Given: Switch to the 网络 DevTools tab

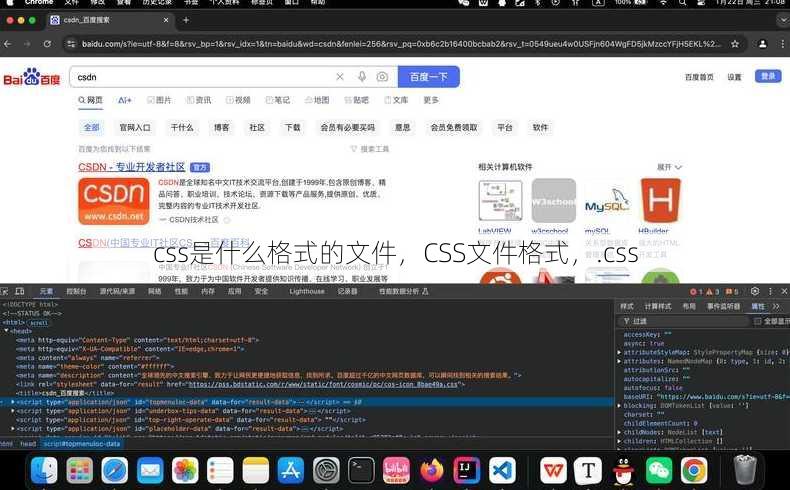Looking at the screenshot, I should (155, 291).
